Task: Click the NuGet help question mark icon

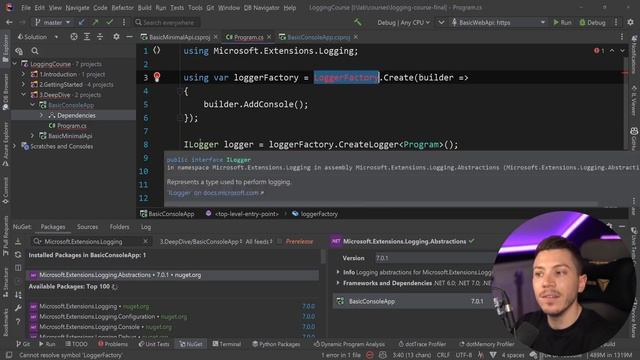Action: 18,322
